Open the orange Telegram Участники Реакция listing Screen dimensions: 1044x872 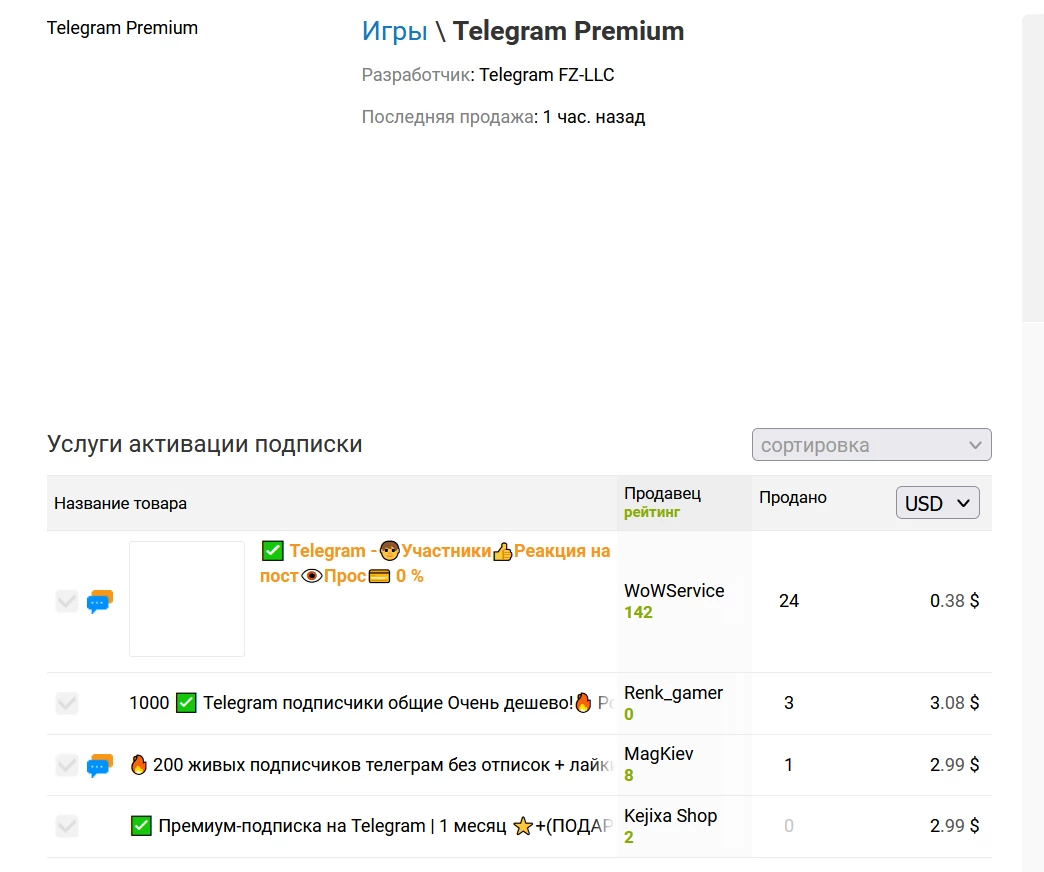[x=435, y=563]
